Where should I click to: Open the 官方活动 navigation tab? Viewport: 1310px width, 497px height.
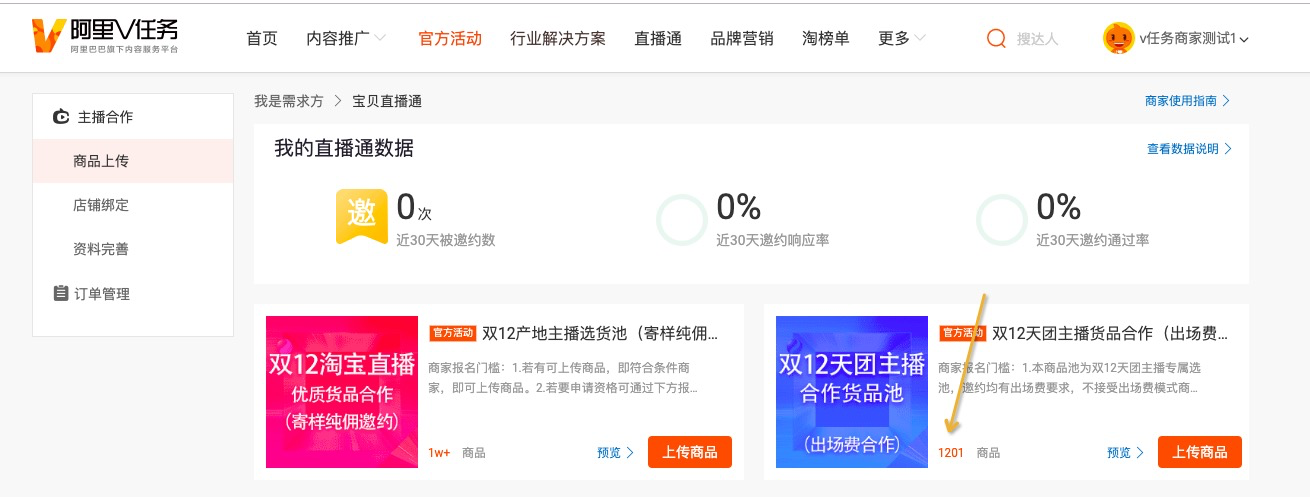[450, 39]
